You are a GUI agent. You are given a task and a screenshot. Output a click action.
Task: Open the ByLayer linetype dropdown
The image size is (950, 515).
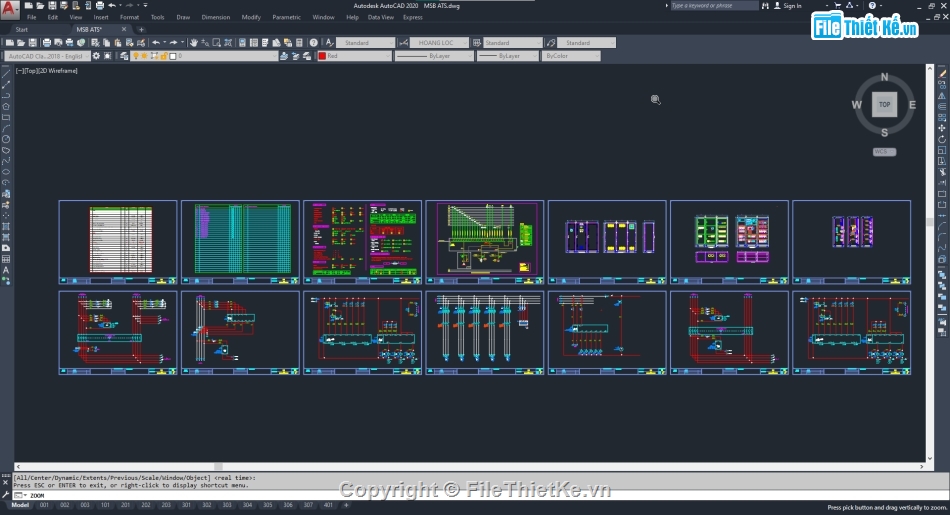434,56
